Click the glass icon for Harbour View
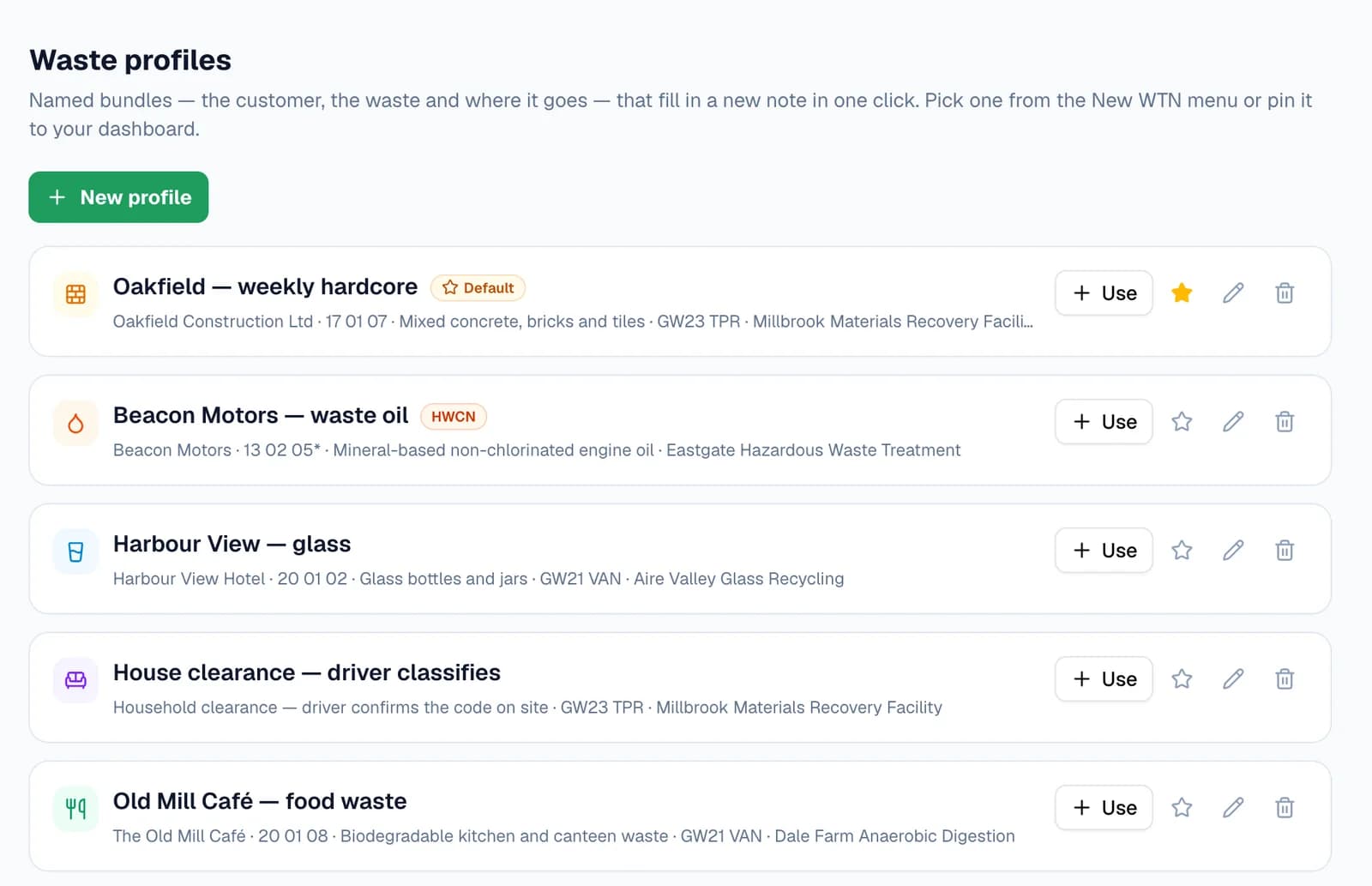The image size is (1372, 886). click(x=75, y=551)
